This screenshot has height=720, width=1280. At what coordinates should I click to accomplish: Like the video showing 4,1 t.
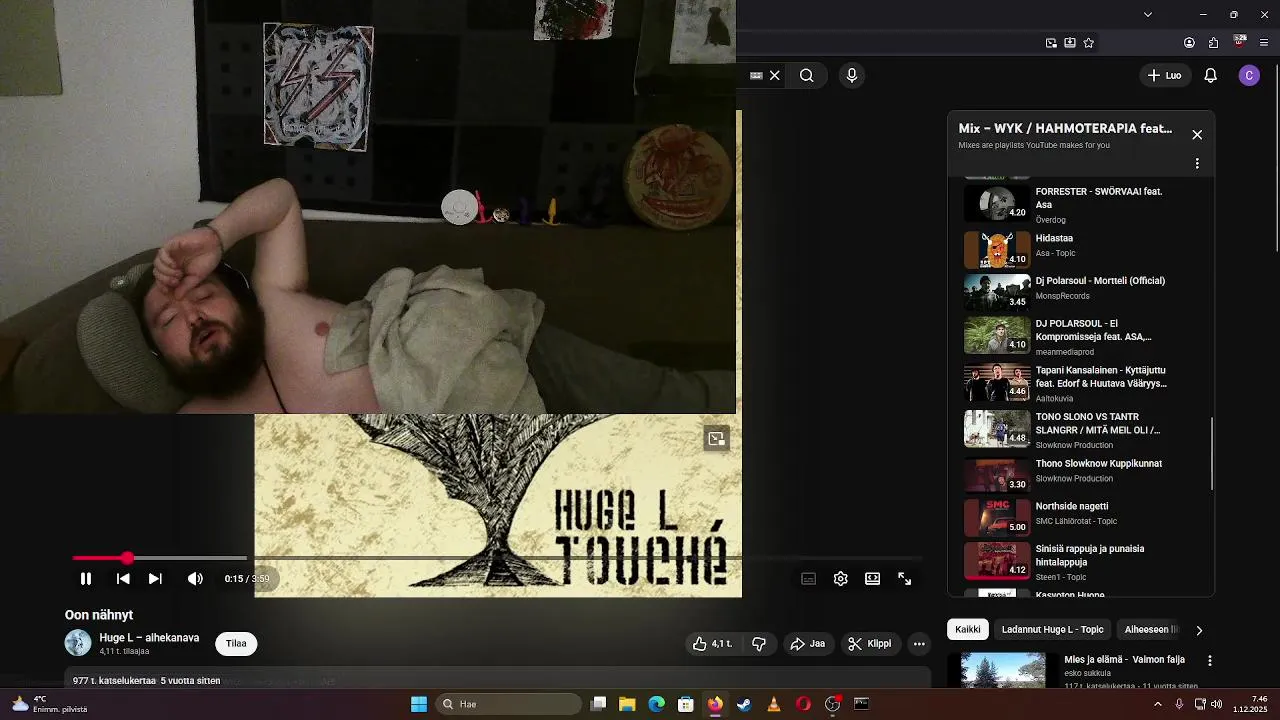(x=712, y=644)
